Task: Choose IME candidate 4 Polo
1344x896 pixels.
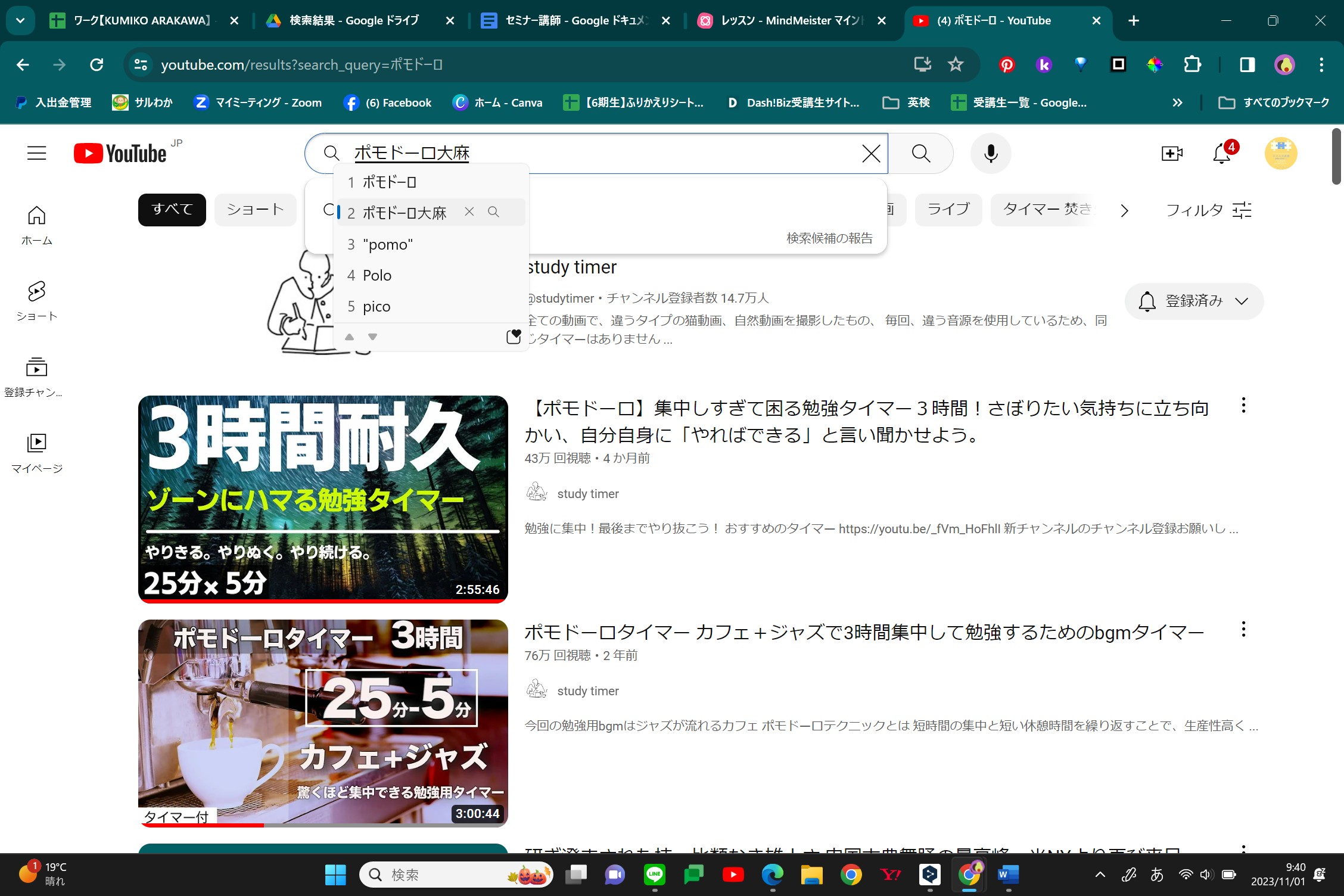Action: pyautogui.click(x=431, y=275)
